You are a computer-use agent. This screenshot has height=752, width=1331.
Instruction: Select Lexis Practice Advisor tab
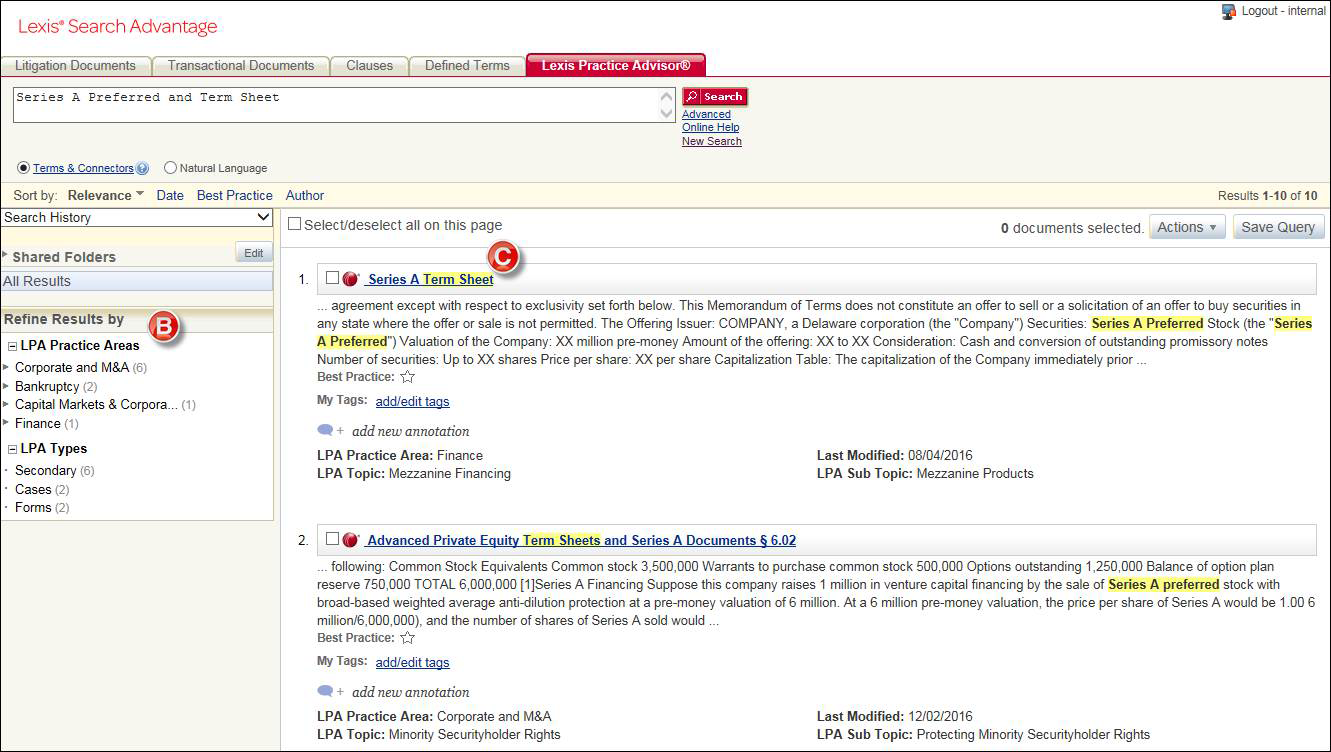tap(616, 65)
